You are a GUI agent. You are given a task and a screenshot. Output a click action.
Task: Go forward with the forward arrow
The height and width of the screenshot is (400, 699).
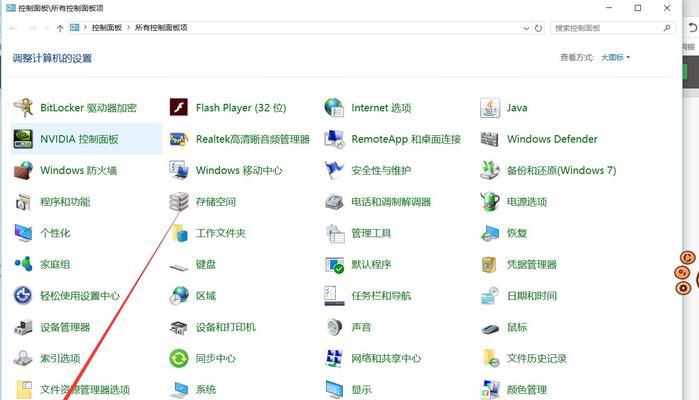click(32, 28)
